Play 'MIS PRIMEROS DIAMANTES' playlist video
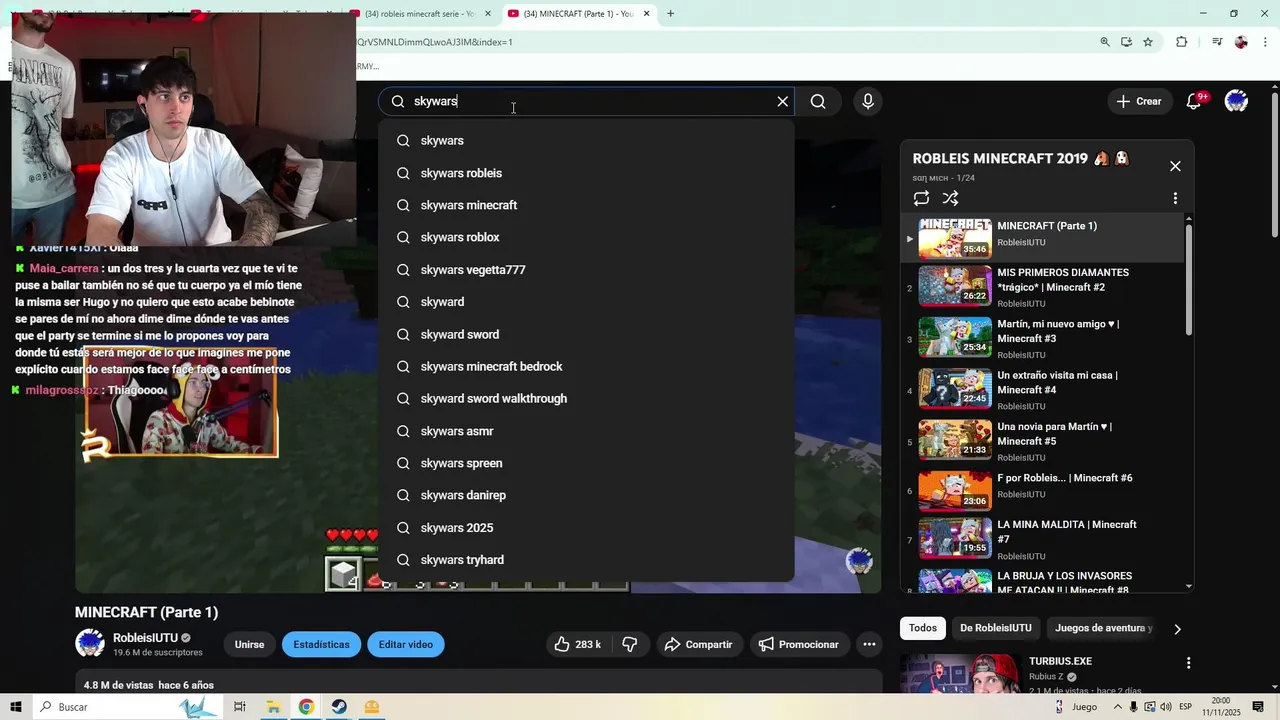Screen dimensions: 1280x720 pyautogui.click(x=1040, y=287)
